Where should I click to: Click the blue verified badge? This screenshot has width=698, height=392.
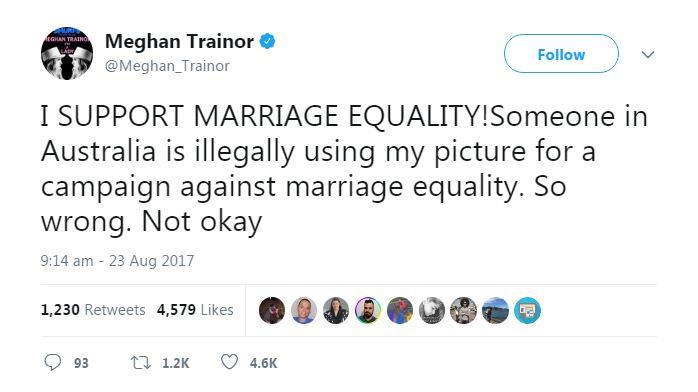(267, 42)
